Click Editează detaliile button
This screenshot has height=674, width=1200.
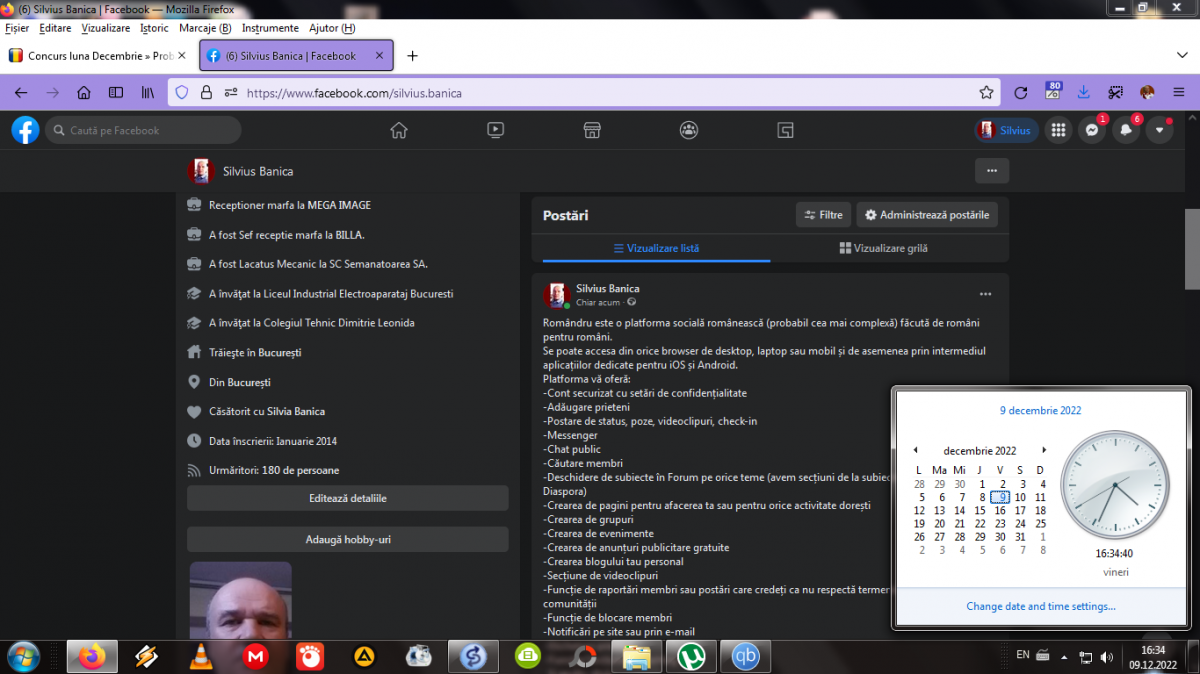point(347,498)
